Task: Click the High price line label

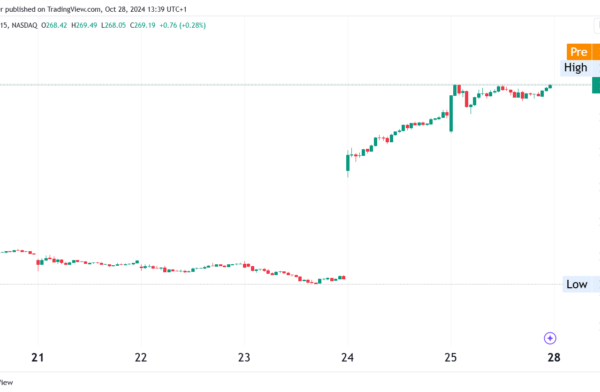Action: click(576, 68)
